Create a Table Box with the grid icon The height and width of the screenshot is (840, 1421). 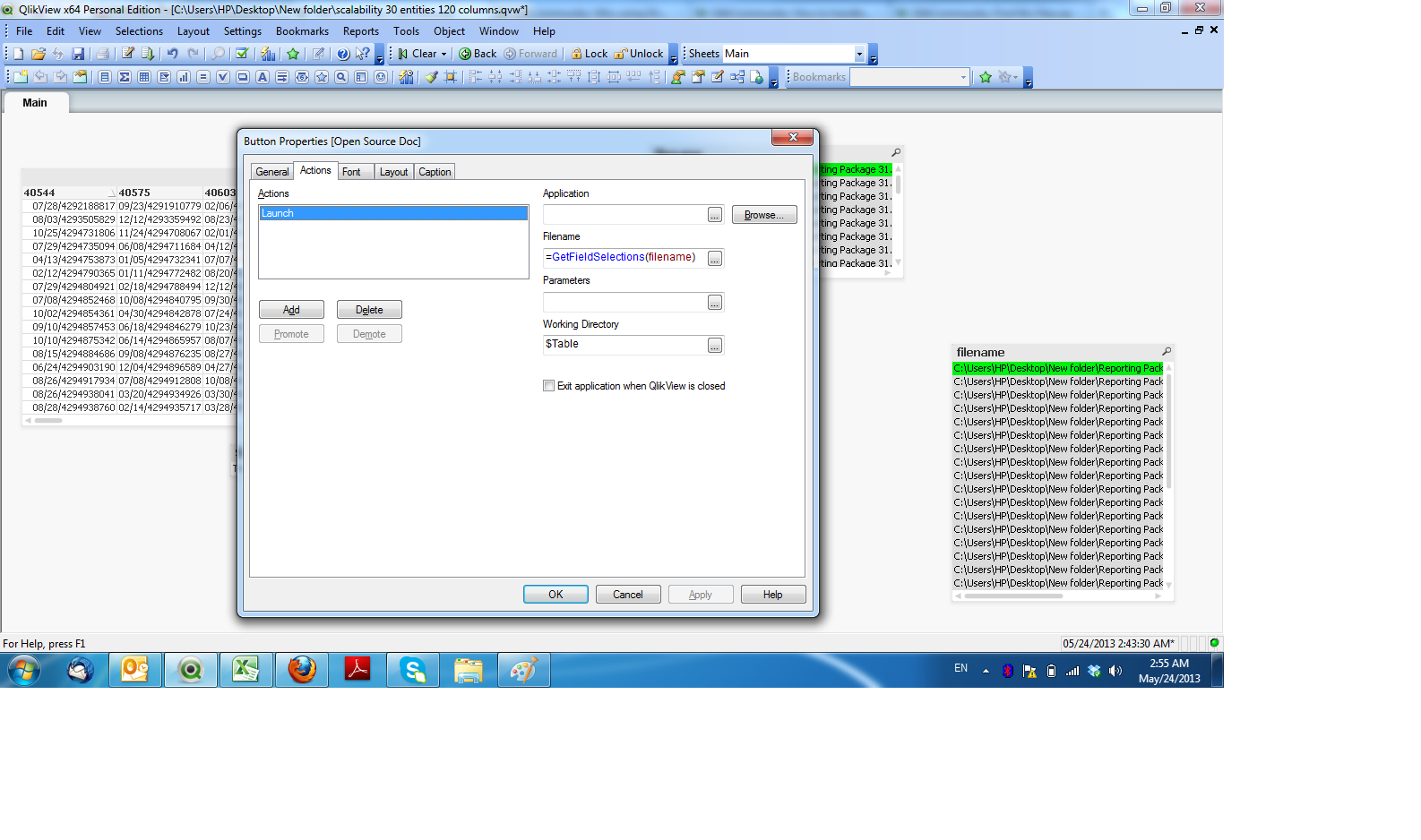144,77
